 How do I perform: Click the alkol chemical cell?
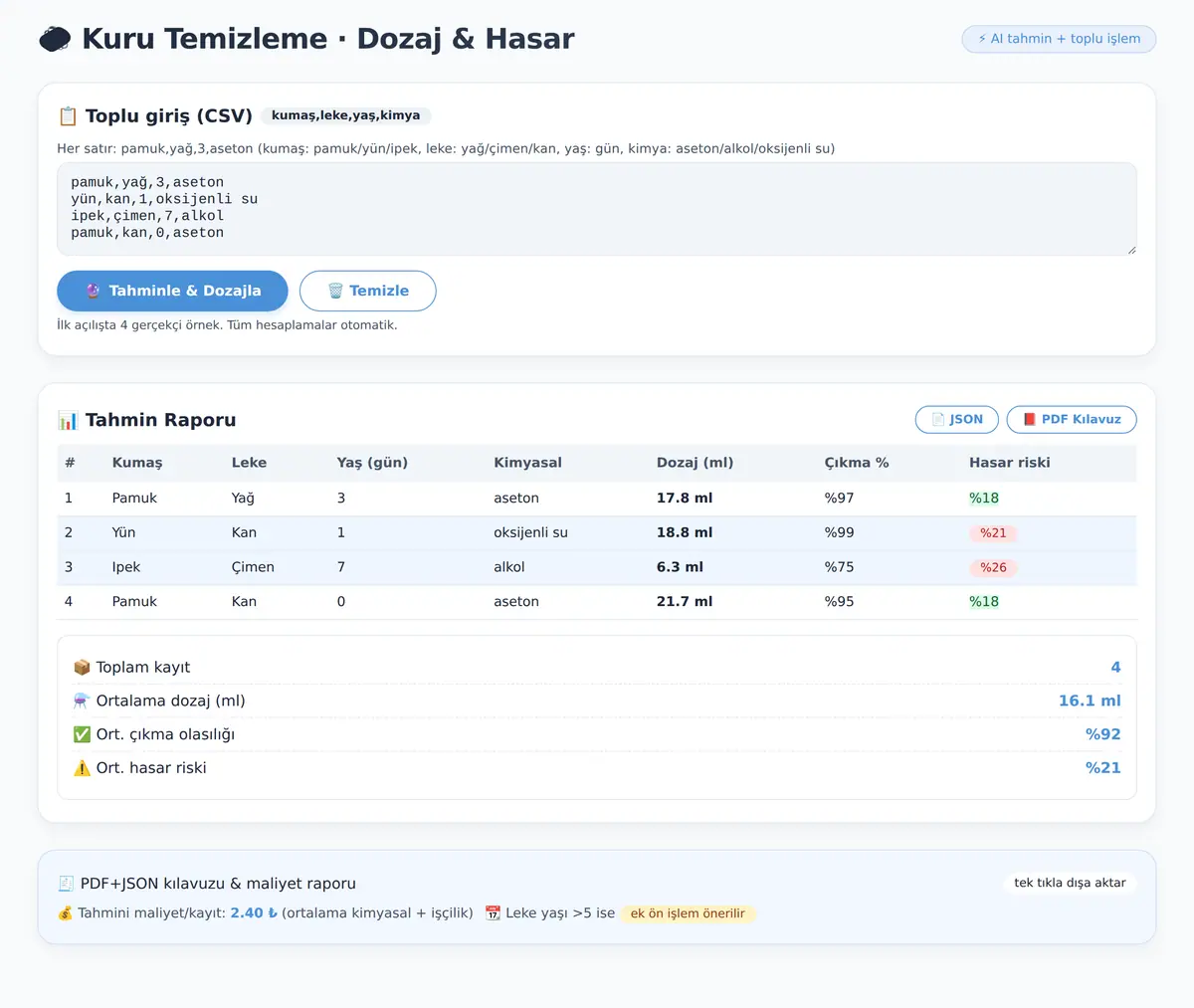point(509,567)
